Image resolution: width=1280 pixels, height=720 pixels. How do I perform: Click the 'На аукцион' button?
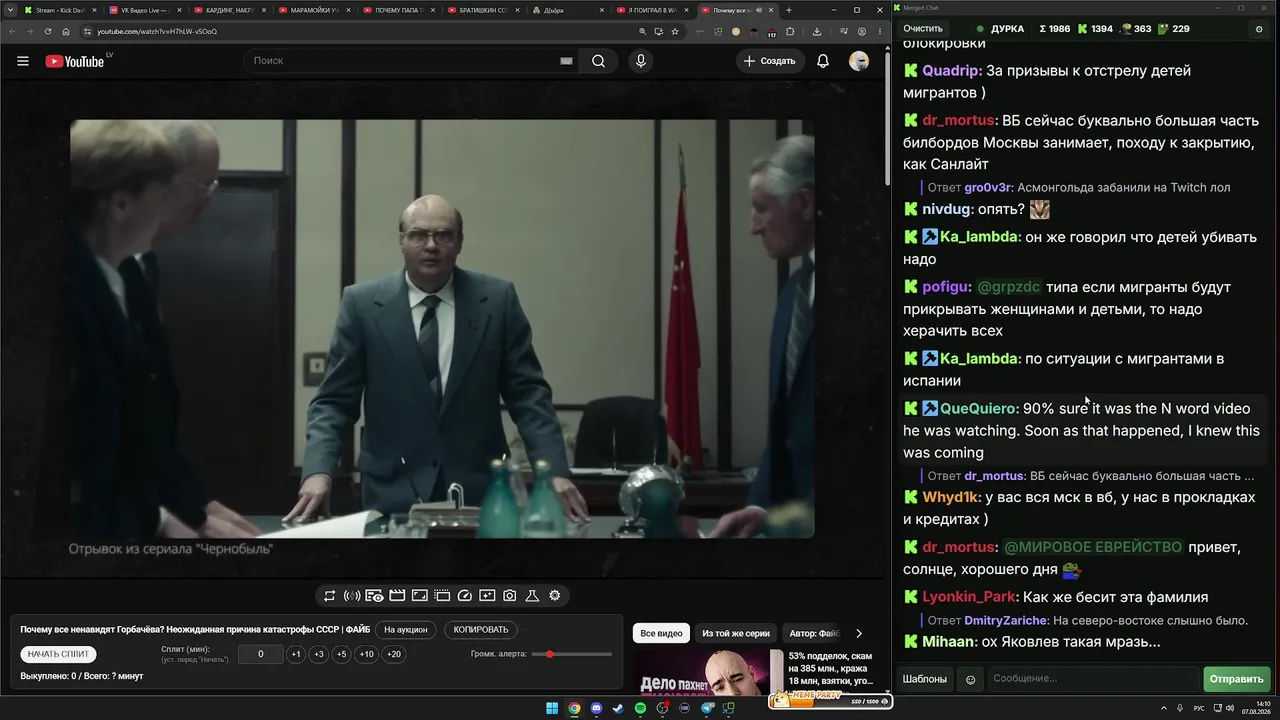coord(406,630)
